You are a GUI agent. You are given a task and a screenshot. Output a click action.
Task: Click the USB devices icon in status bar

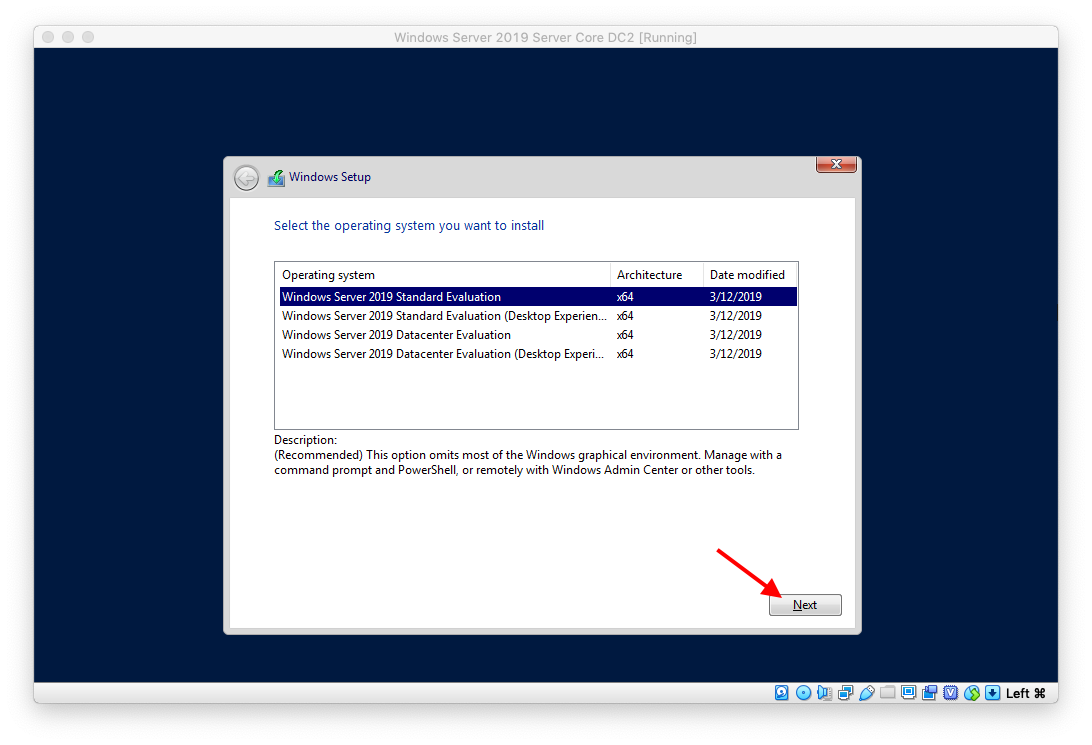tap(866, 693)
